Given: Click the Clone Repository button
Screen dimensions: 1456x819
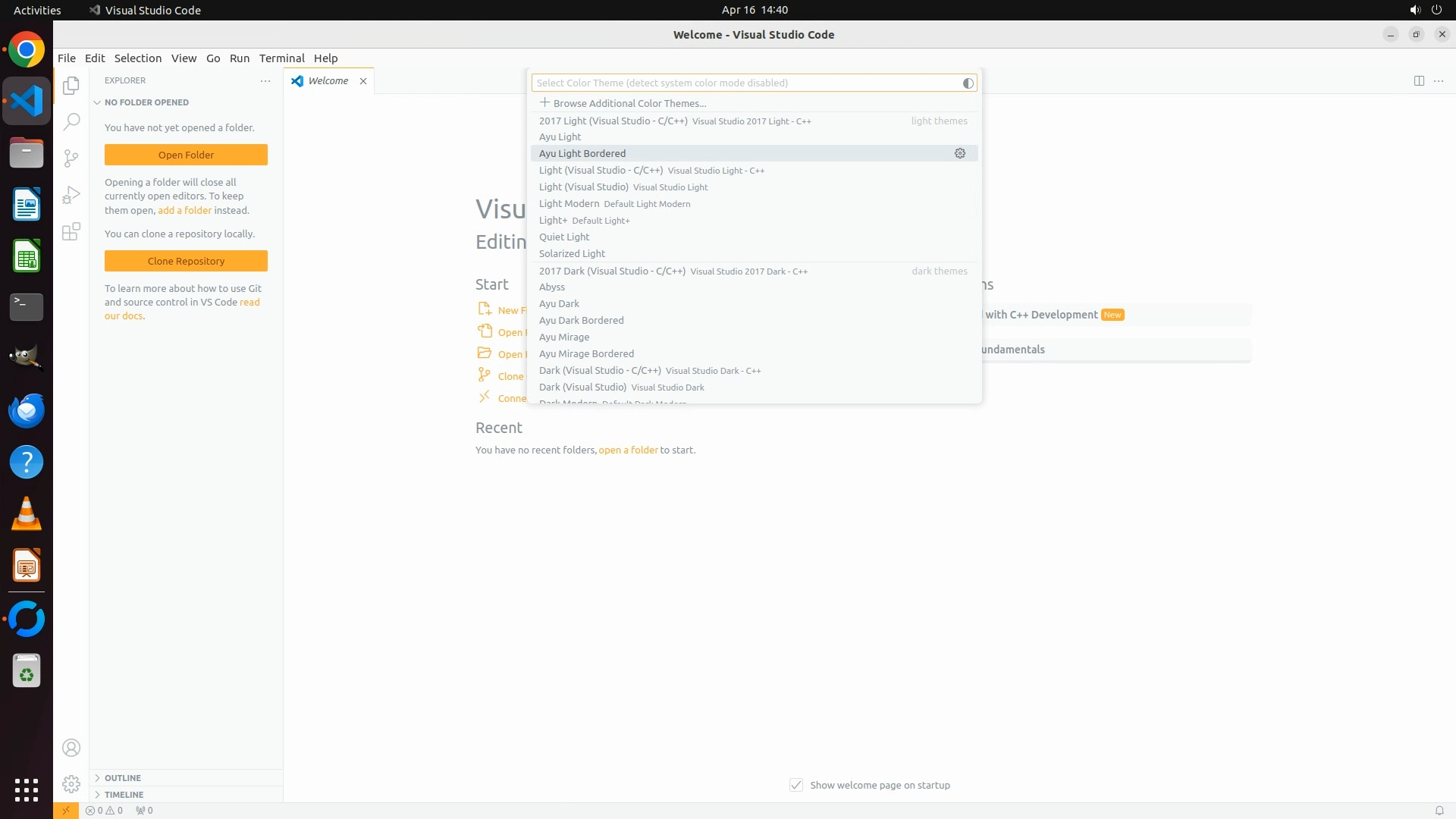Looking at the screenshot, I should (186, 261).
